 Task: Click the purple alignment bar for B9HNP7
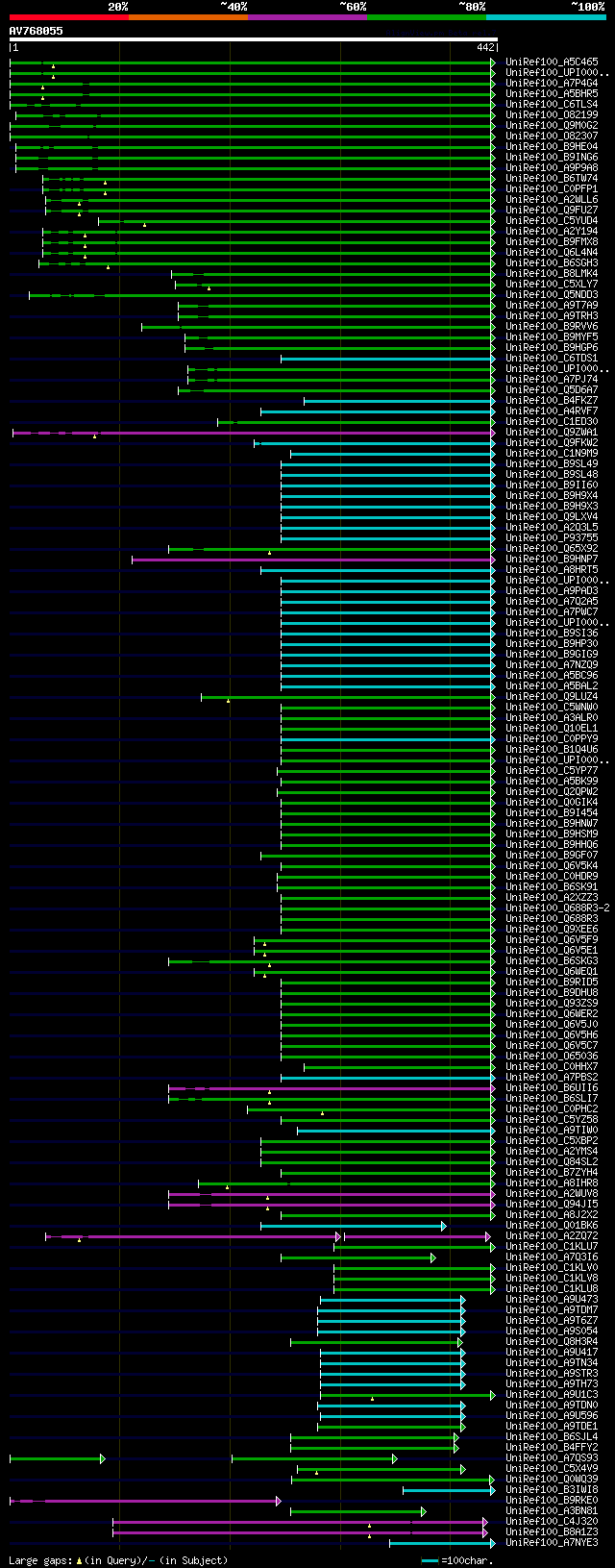(313, 560)
